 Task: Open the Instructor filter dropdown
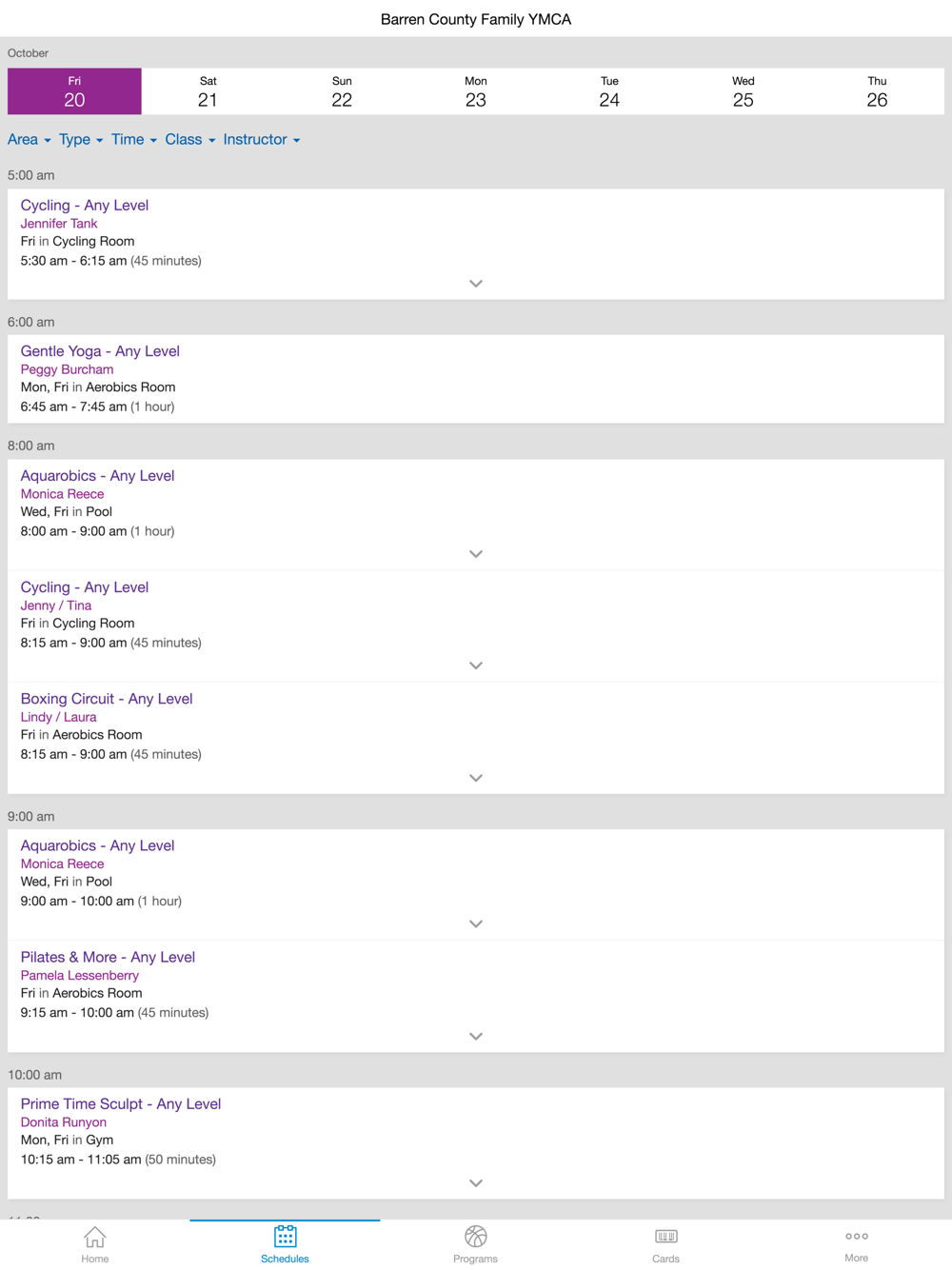tap(262, 140)
